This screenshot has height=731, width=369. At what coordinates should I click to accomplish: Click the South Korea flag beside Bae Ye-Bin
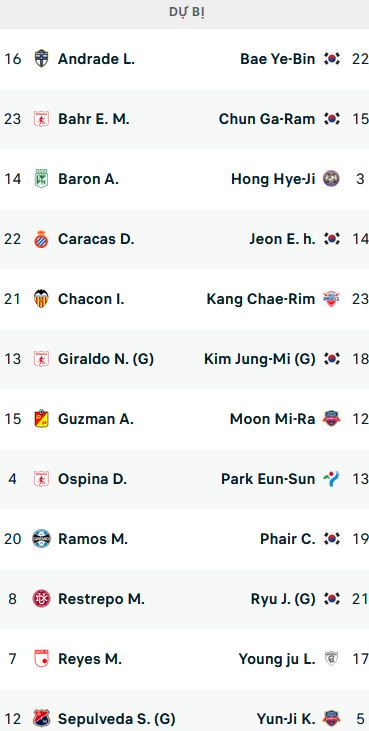click(332, 59)
